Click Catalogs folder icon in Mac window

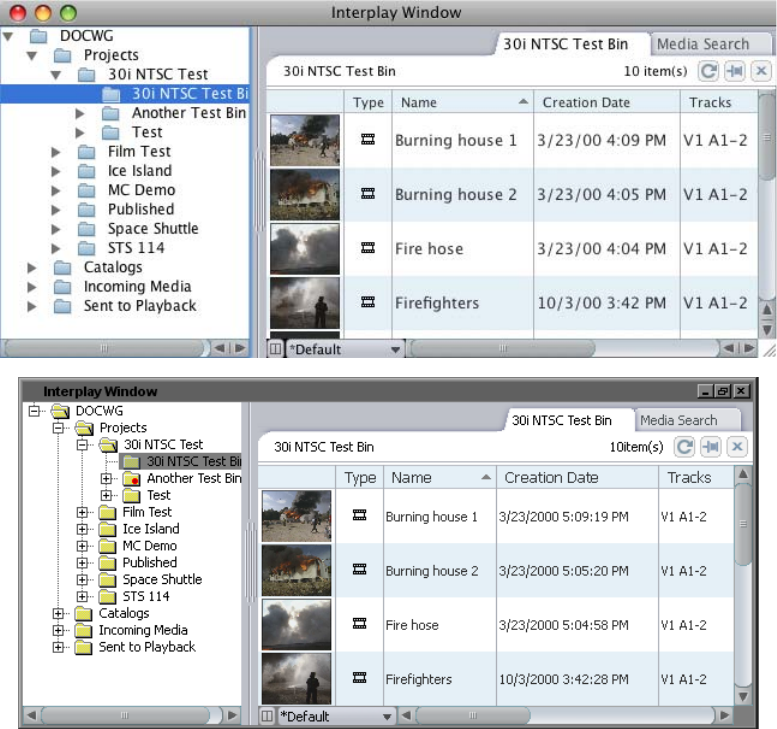pyautogui.click(x=62, y=267)
